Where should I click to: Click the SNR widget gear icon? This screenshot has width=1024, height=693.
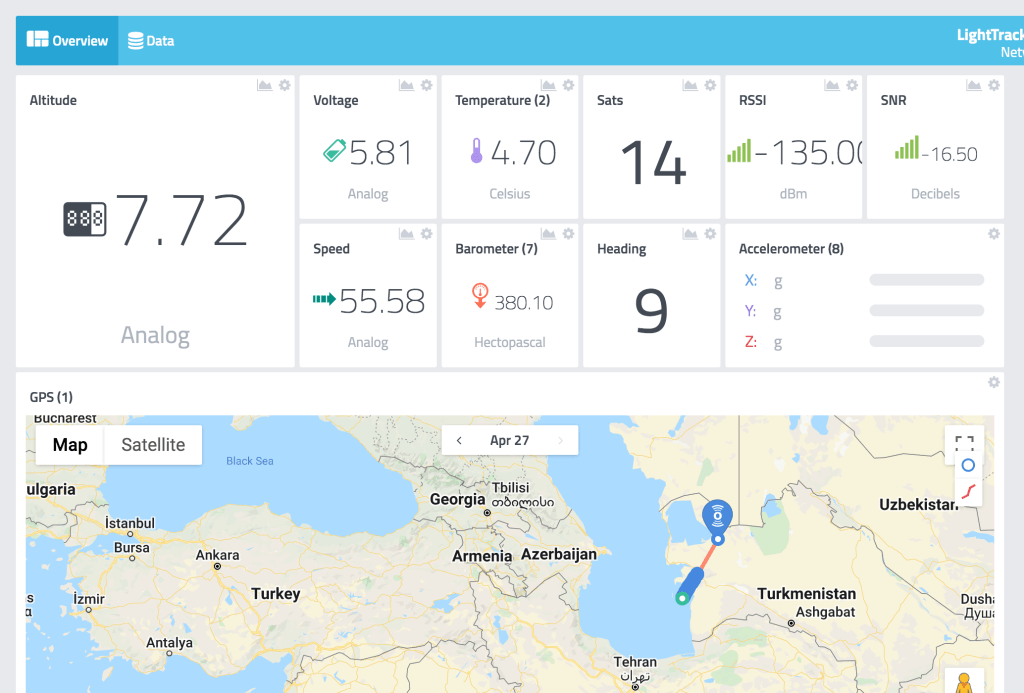pyautogui.click(x=993, y=86)
